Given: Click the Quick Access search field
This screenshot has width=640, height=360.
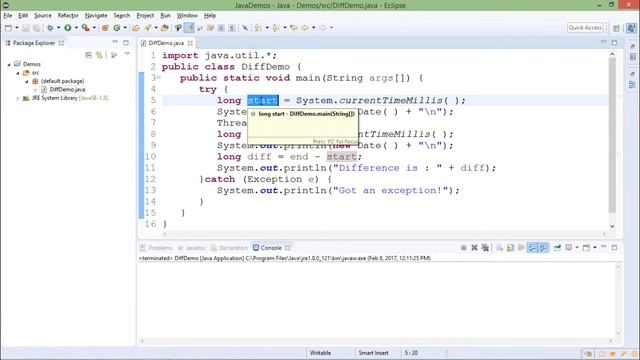Looking at the screenshot, I should coord(585,28).
